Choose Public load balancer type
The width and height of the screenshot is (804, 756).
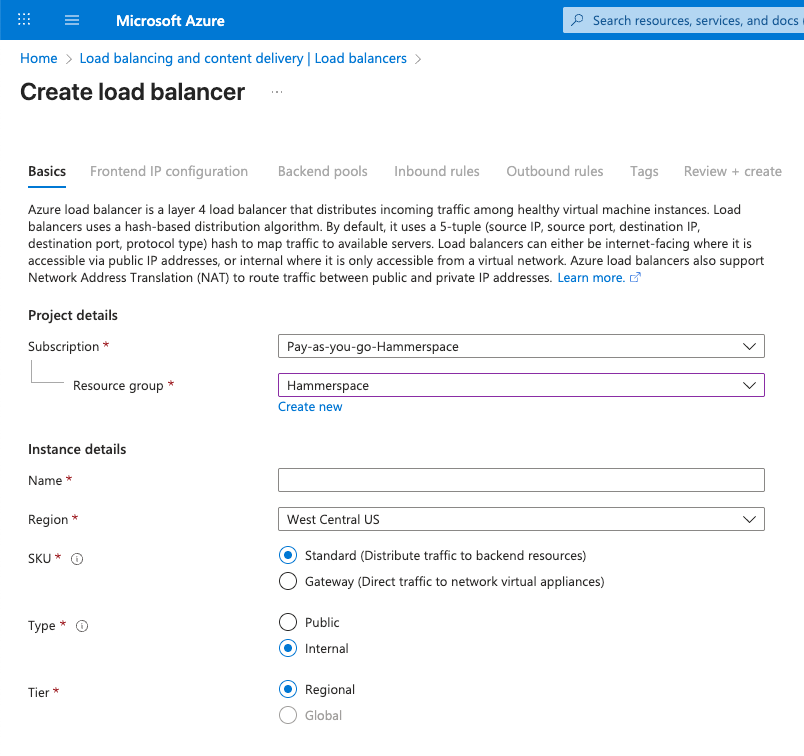coord(288,622)
